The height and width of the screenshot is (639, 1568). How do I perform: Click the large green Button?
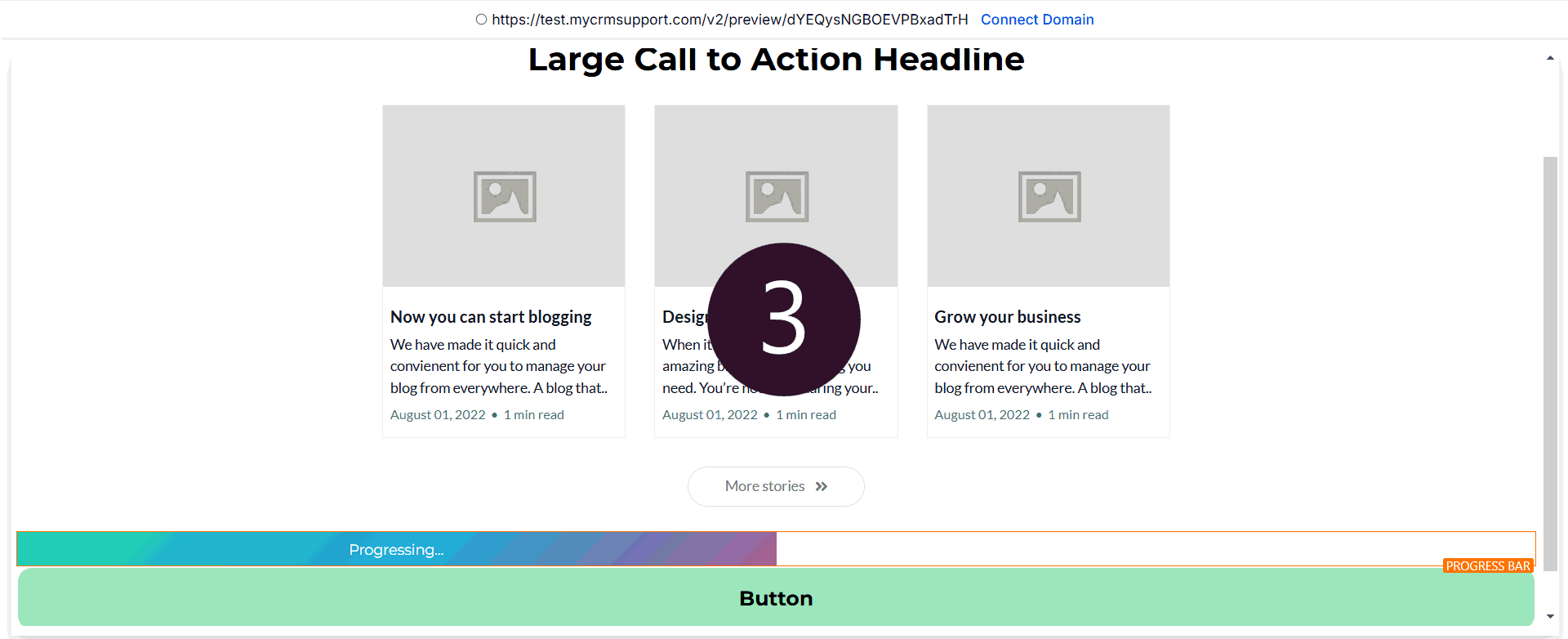tap(776, 598)
